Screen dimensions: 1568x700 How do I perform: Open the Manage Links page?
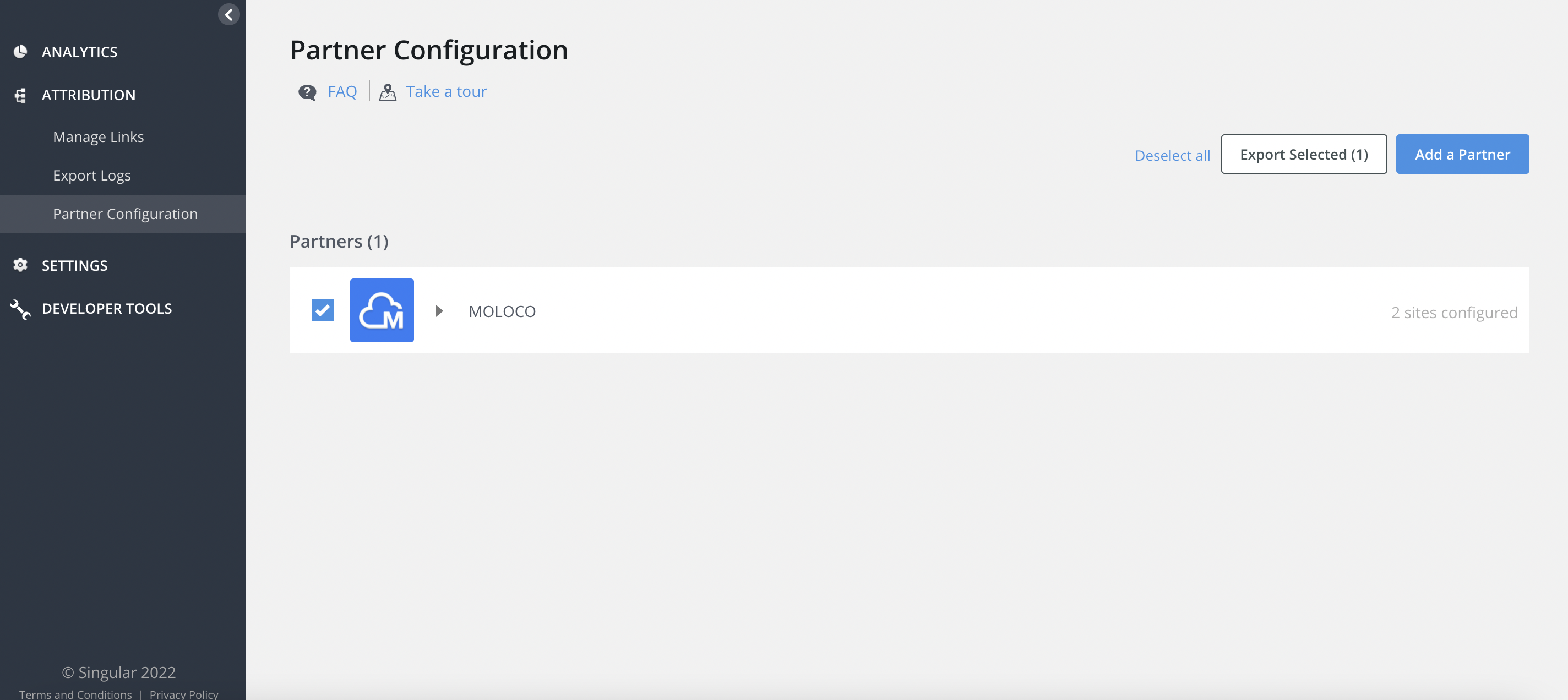coord(98,137)
